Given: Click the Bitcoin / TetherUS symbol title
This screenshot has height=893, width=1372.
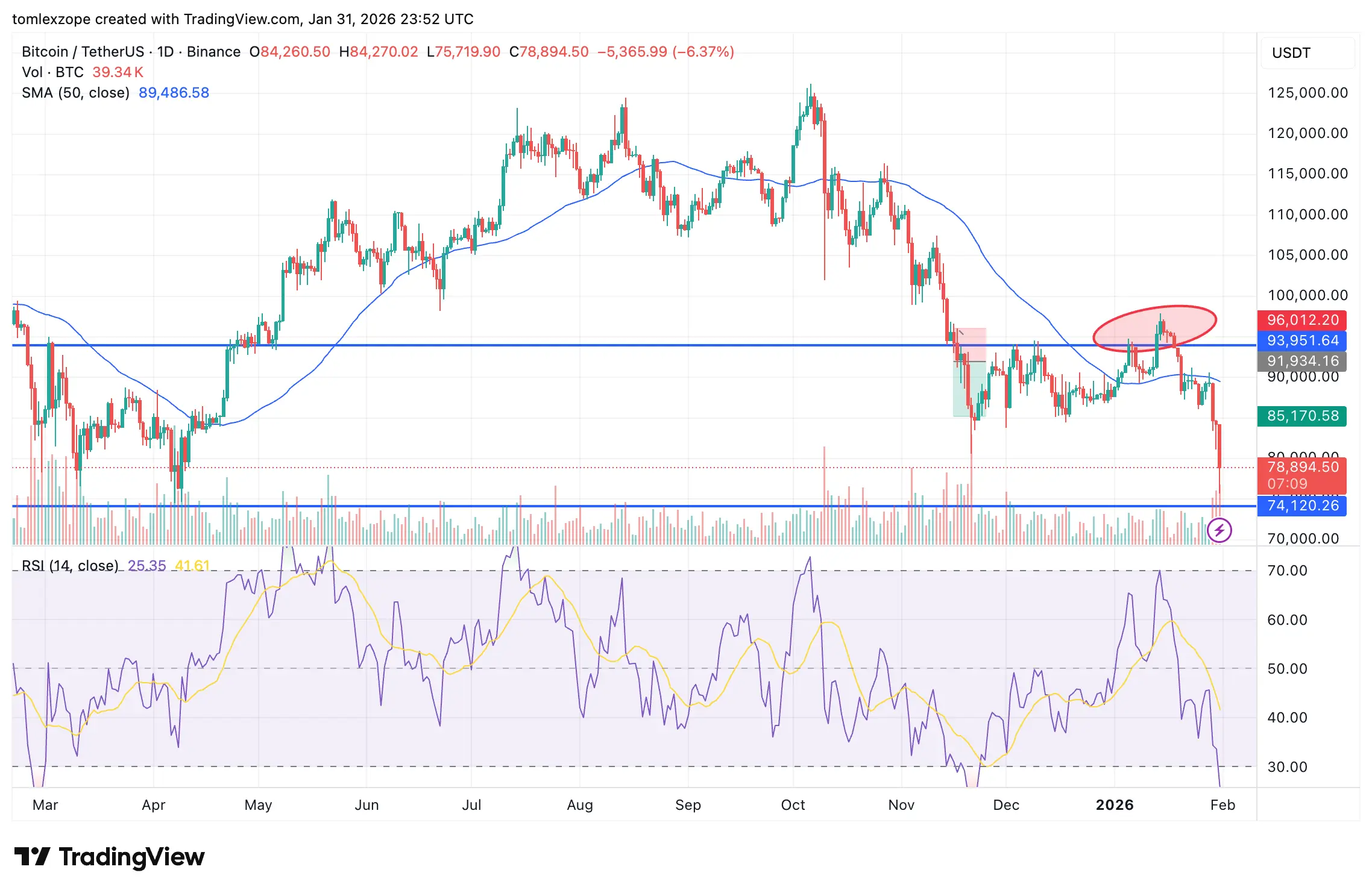Looking at the screenshot, I should coord(83,52).
